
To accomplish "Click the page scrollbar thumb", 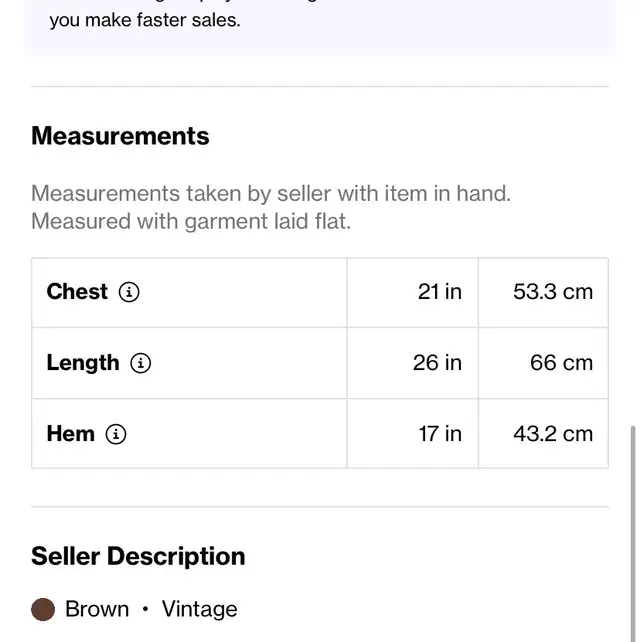I will tap(633, 533).
